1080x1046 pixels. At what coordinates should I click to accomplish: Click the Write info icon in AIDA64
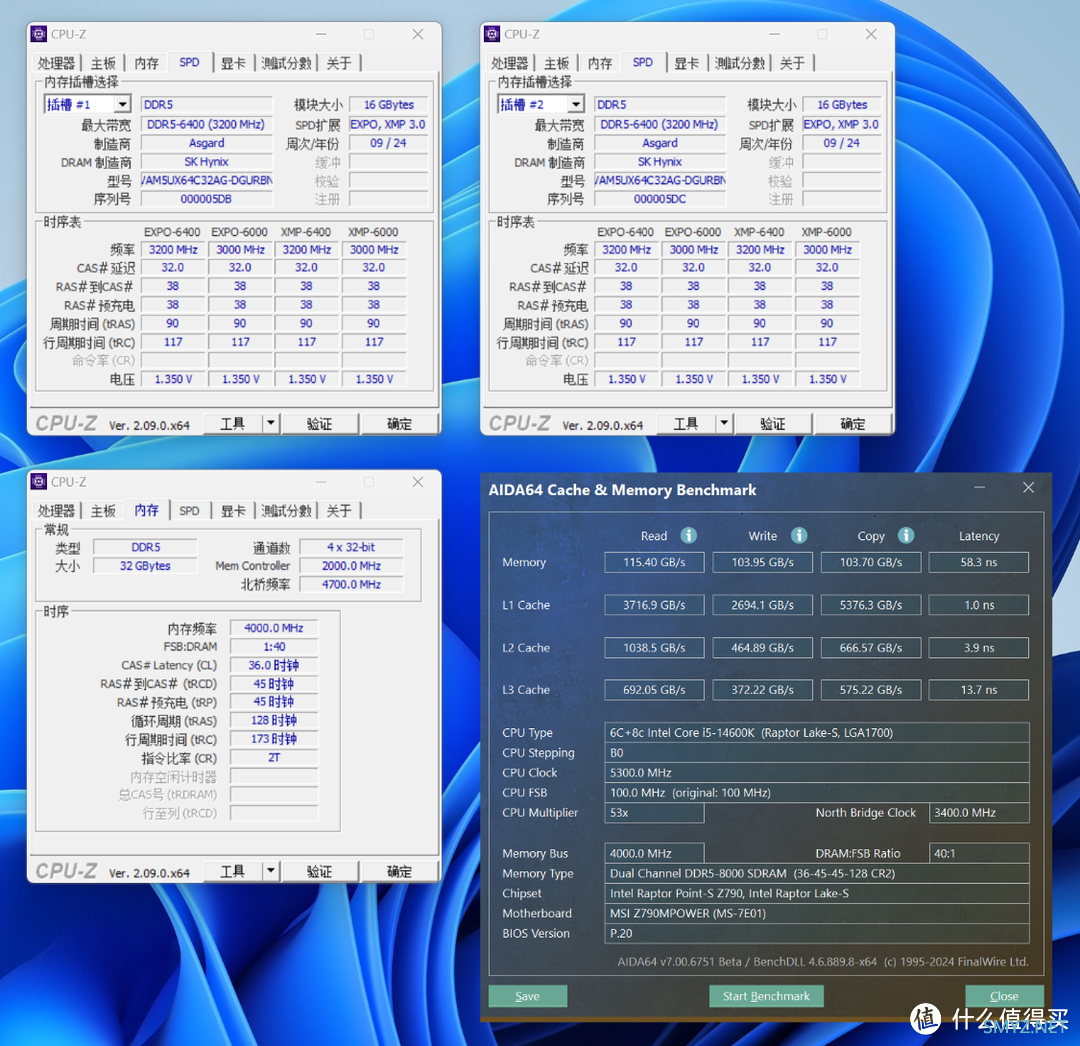798,536
